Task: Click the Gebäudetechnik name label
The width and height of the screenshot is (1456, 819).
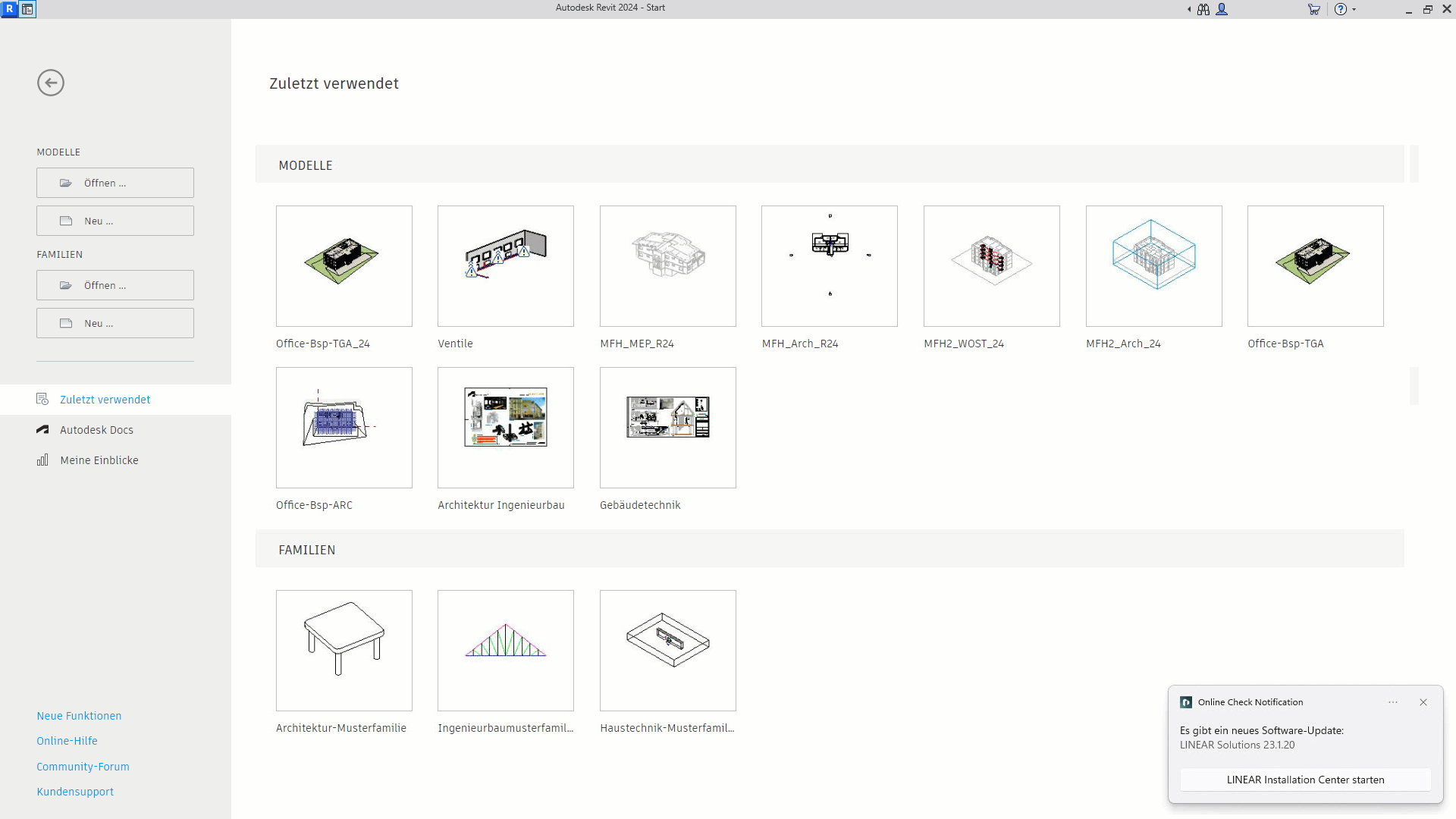Action: (640, 505)
